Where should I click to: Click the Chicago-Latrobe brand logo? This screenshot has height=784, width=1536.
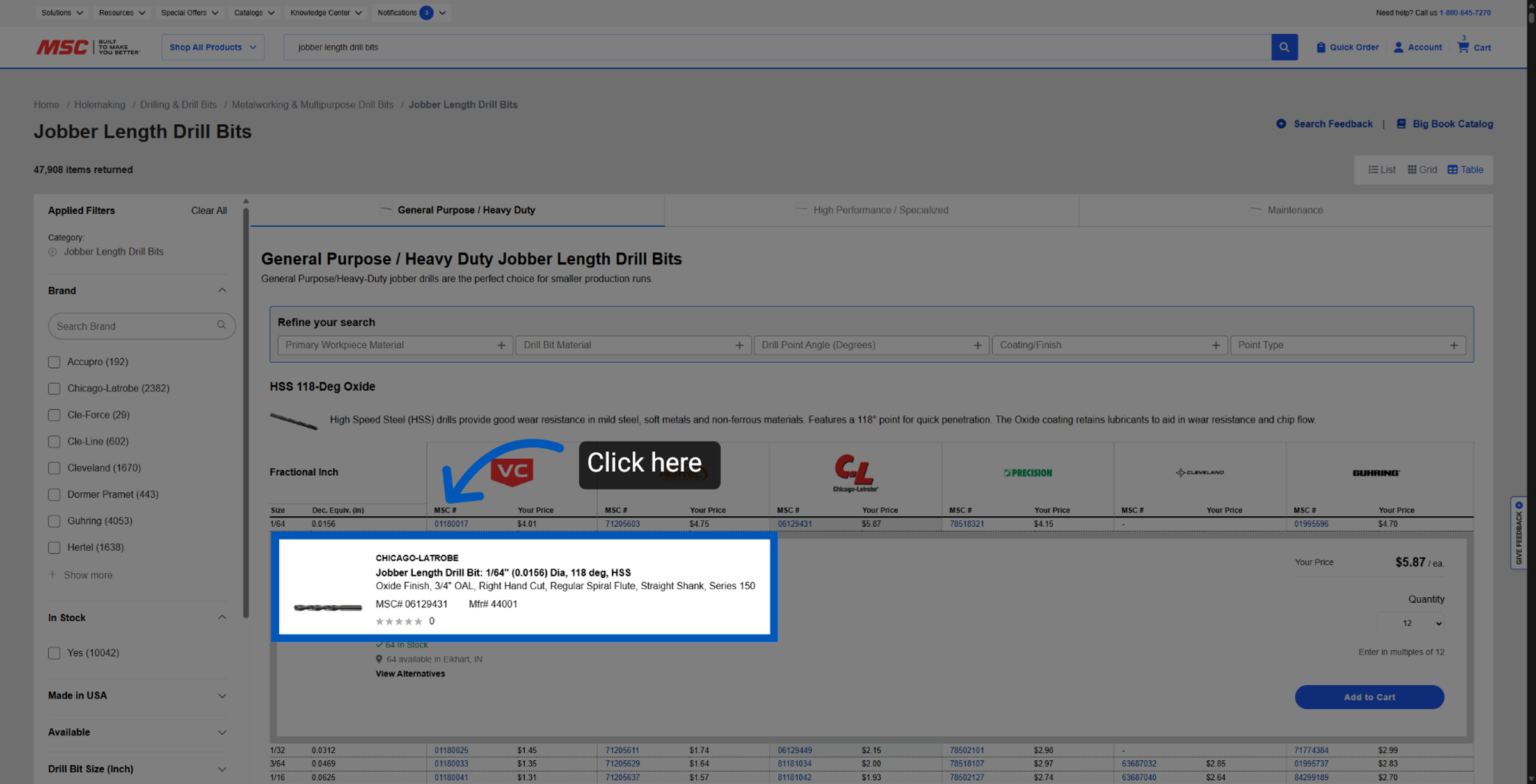point(855,473)
